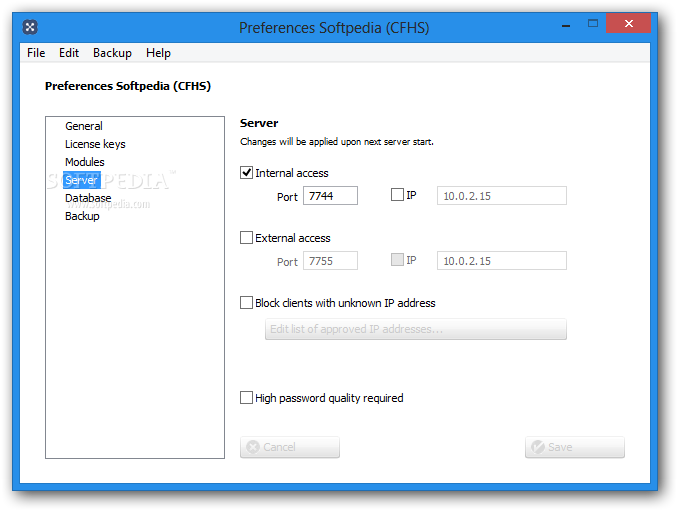The height and width of the screenshot is (511, 678).
Task: Close the Preferences window
Action: (628, 23)
